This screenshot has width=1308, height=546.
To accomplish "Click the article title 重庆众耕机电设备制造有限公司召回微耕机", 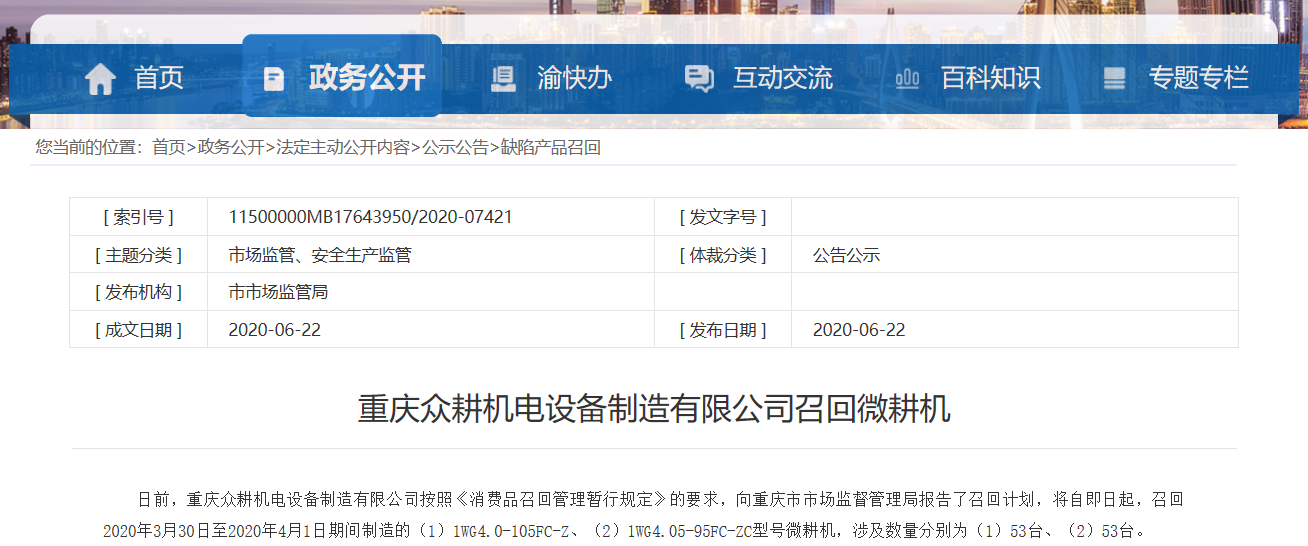I will (x=654, y=409).
